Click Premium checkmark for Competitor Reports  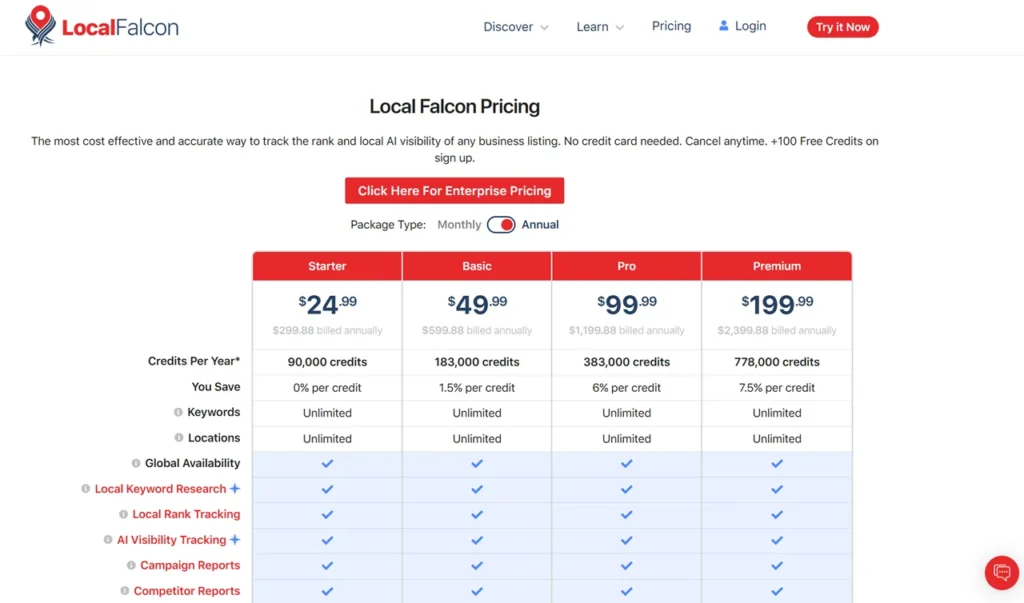tap(776, 591)
